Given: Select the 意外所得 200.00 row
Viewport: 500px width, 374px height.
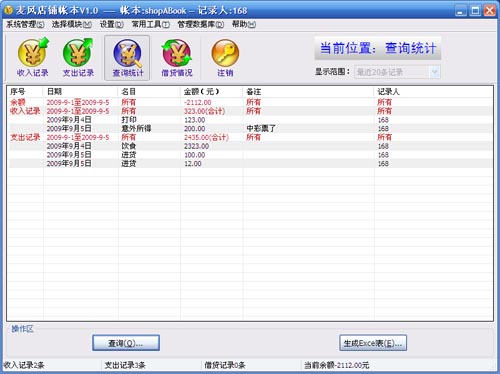Looking at the screenshot, I should pyautogui.click(x=250, y=128).
